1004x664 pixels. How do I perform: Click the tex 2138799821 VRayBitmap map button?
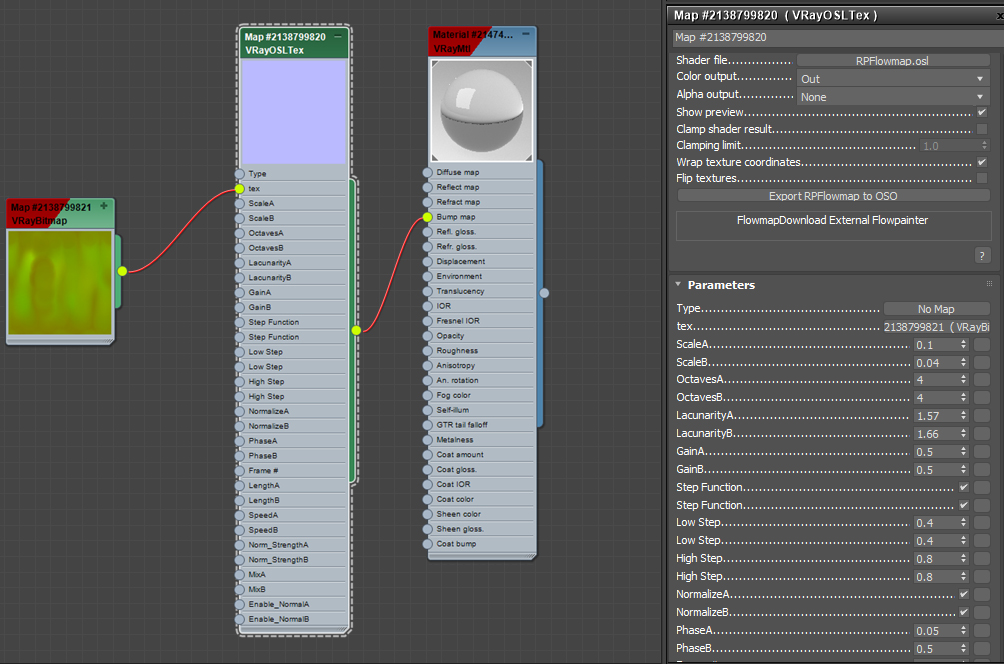click(x=936, y=327)
